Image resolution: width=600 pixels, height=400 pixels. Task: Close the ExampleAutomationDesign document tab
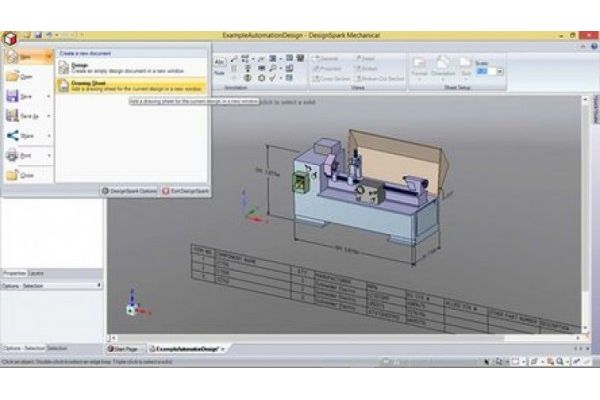222,349
